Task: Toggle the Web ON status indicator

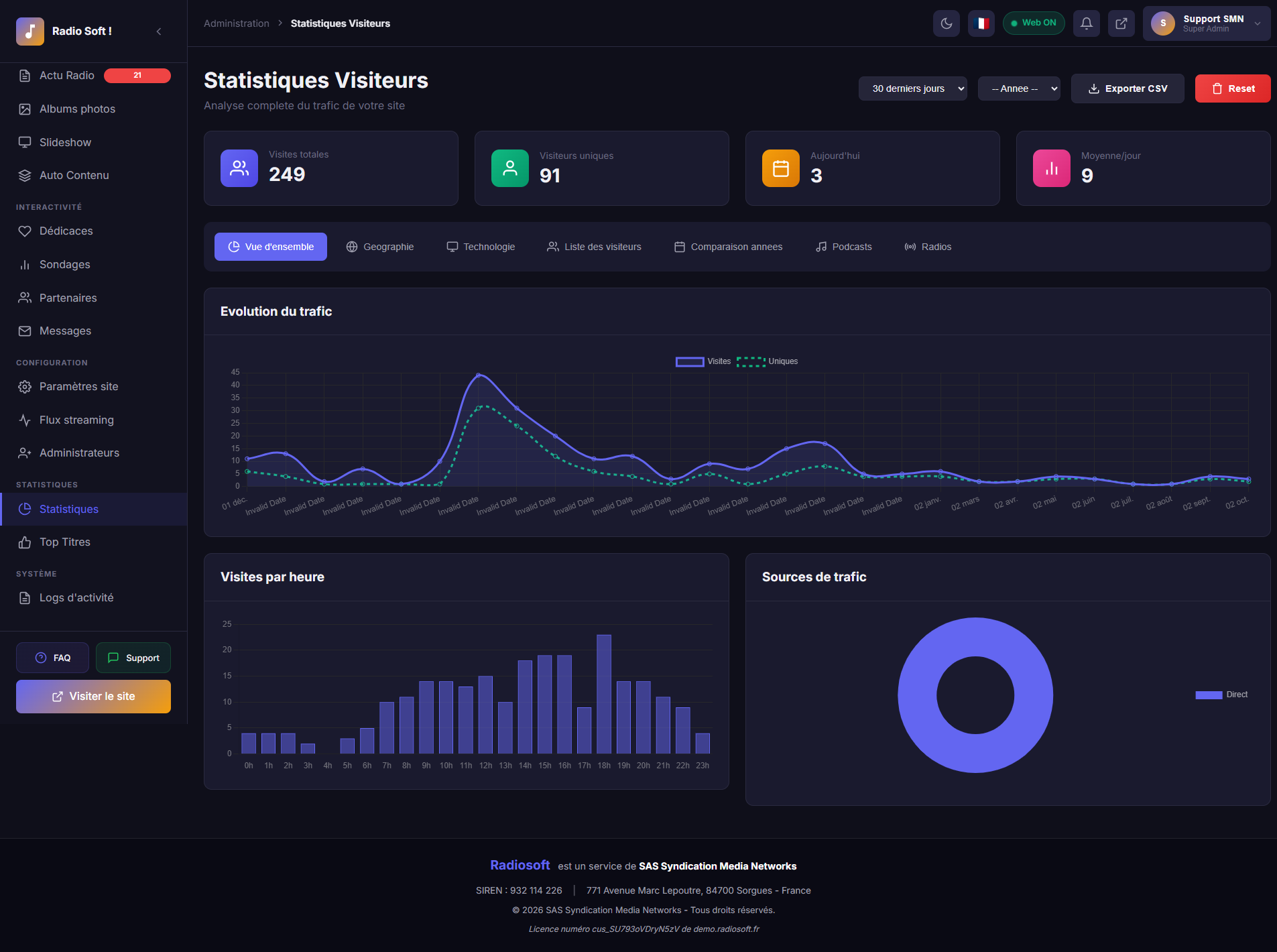Action: (x=1033, y=23)
